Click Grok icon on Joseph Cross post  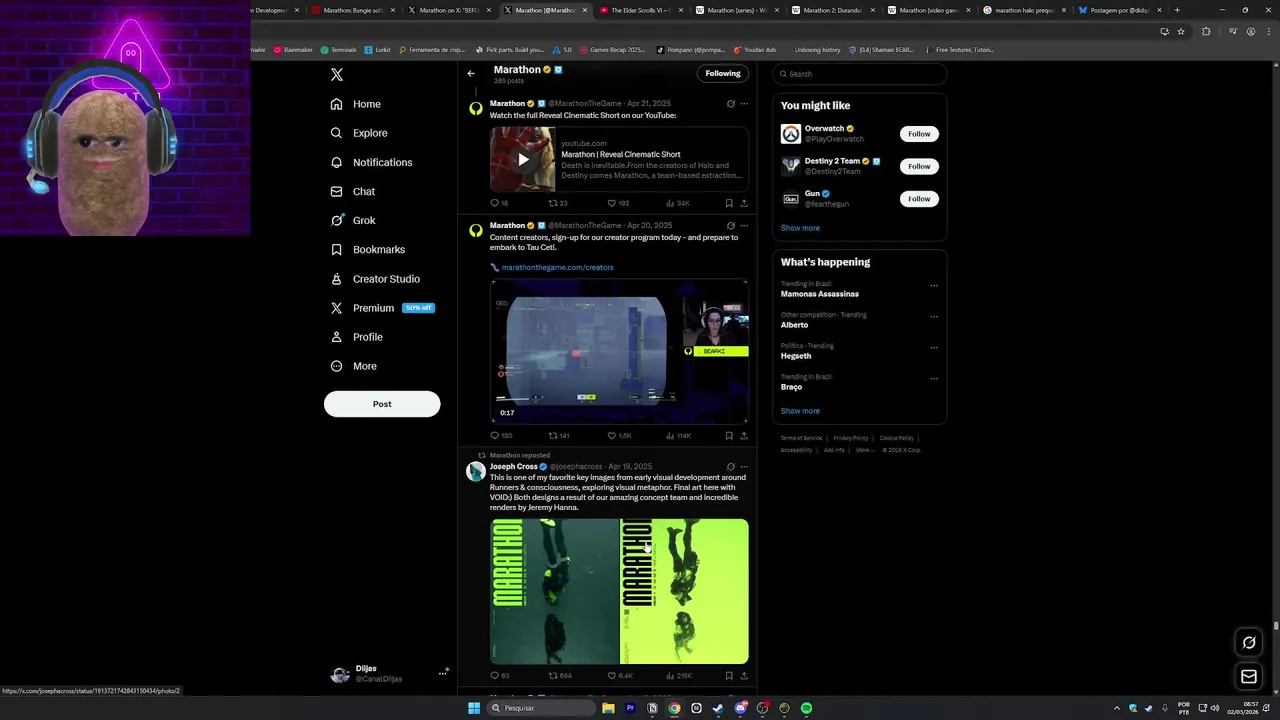click(730, 467)
